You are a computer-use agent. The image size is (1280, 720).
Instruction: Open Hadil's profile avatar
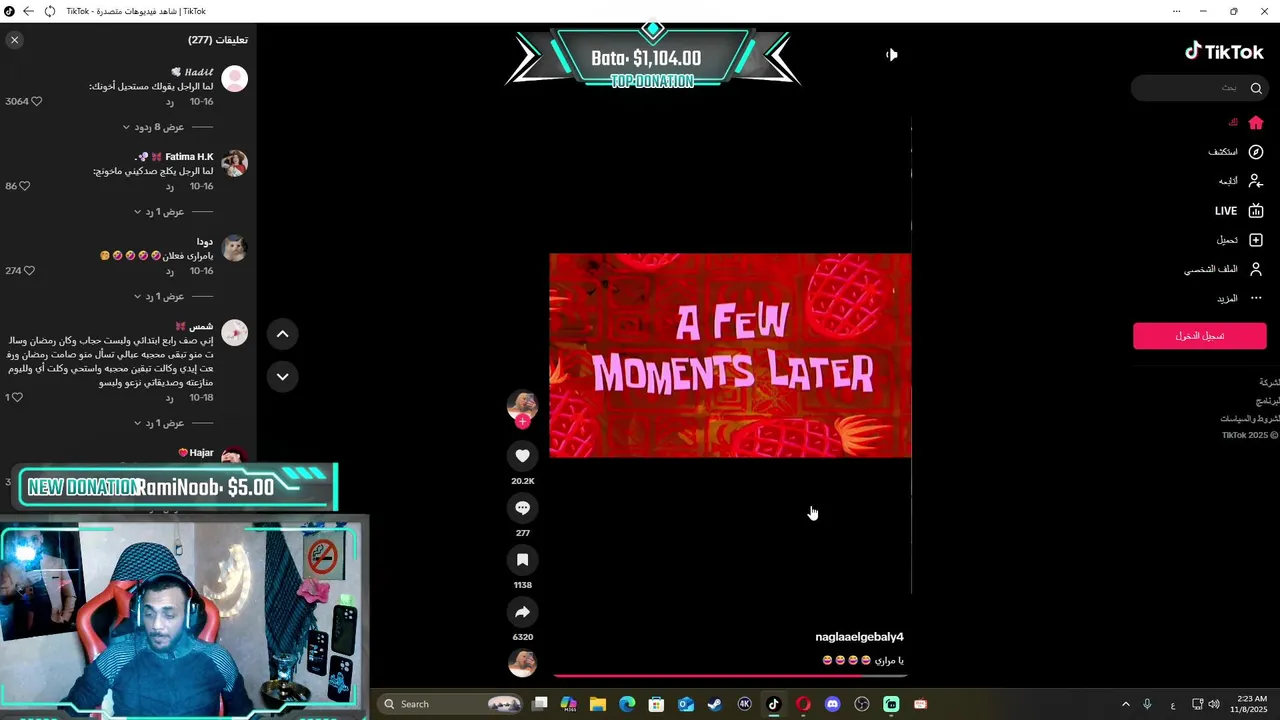[234, 79]
